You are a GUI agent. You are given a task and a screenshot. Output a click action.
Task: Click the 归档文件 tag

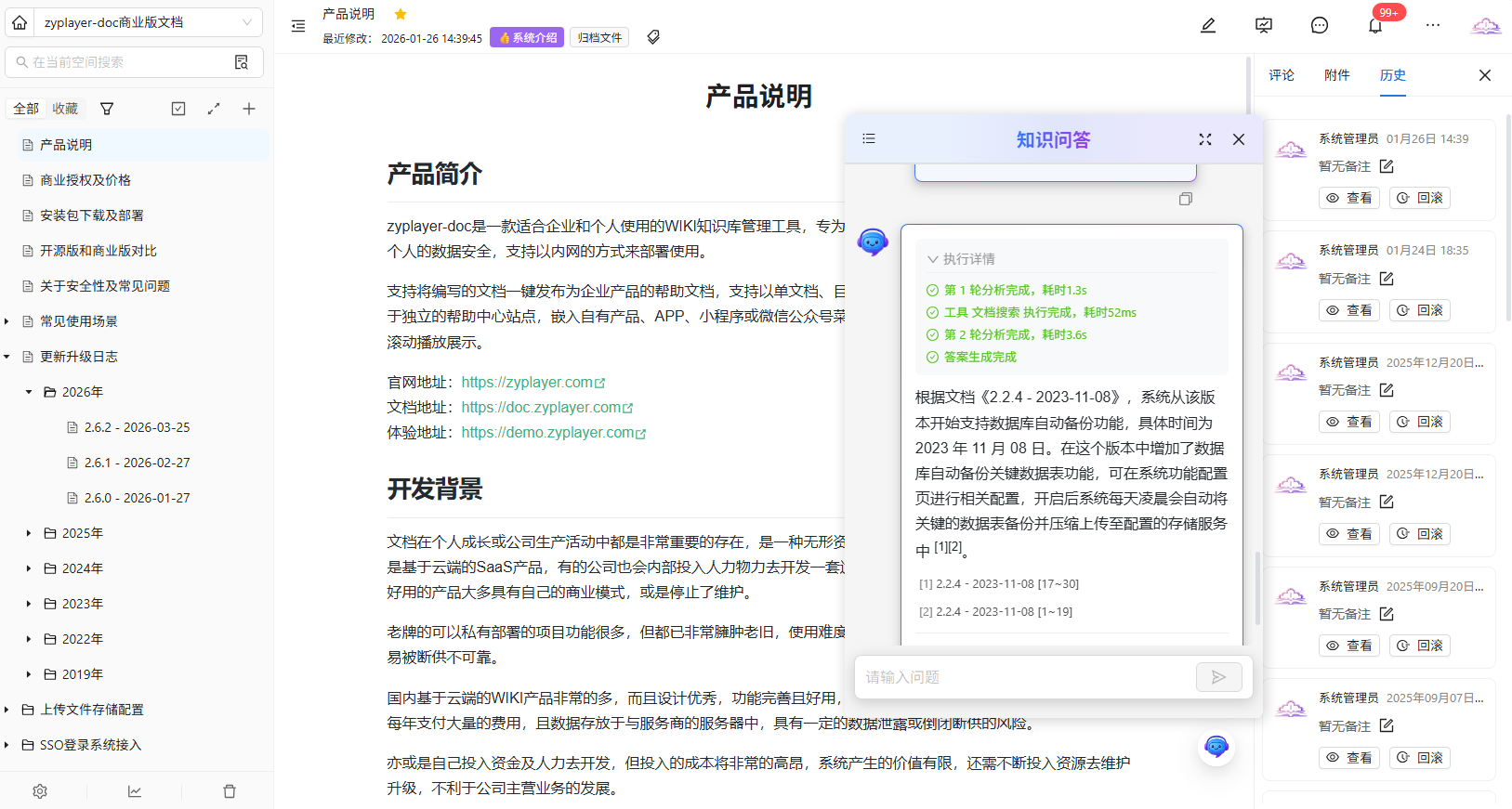point(599,37)
